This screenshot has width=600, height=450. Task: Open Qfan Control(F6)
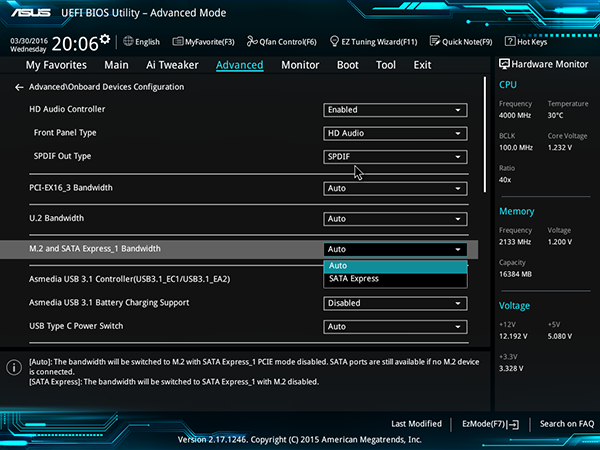pos(281,42)
